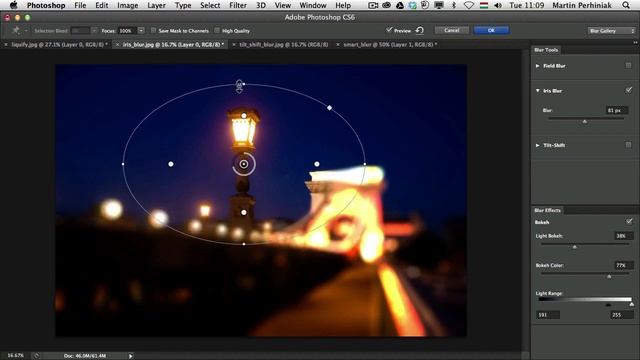The image size is (640, 360).
Task: Open the Layer menu
Action: pyautogui.click(x=156, y=5)
